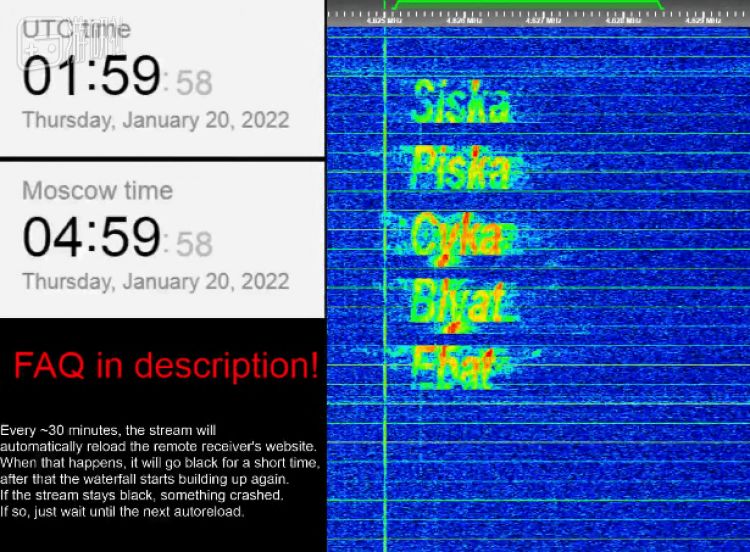Viewport: 750px width, 552px height.
Task: Click the date under Moscow time
Action: click(156, 281)
